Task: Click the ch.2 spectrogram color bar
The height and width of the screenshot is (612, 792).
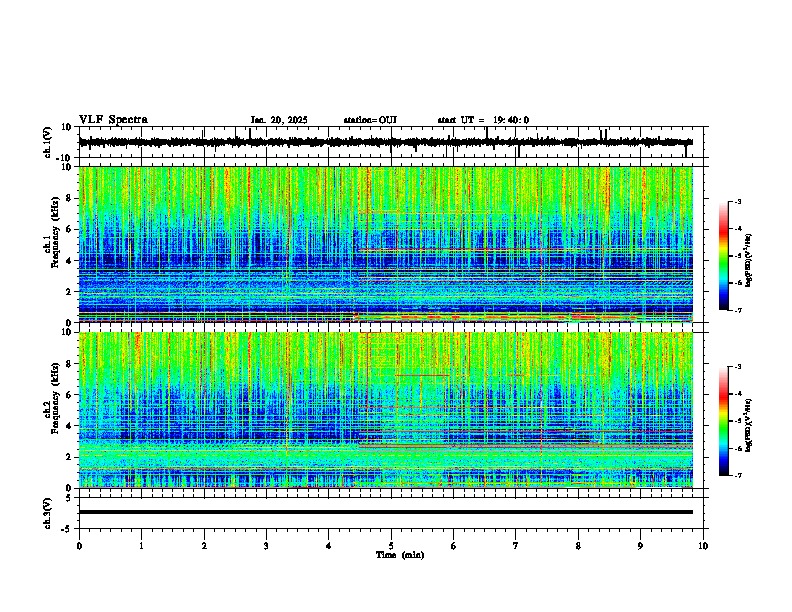Action: 724,421
